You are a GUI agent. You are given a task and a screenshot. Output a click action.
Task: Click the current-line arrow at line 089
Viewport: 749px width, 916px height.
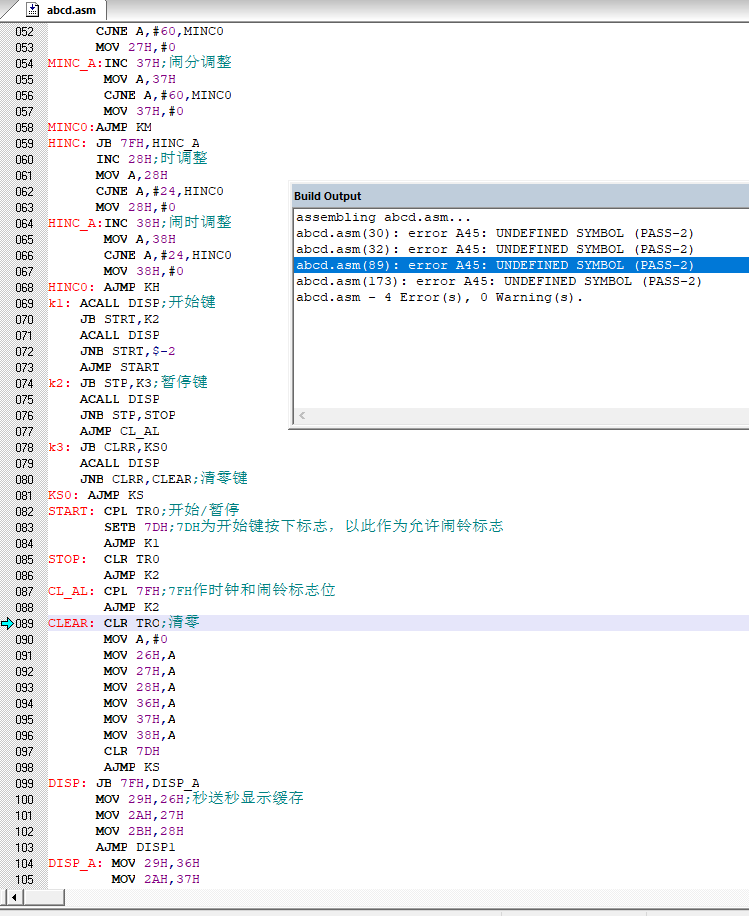[x=7, y=623]
